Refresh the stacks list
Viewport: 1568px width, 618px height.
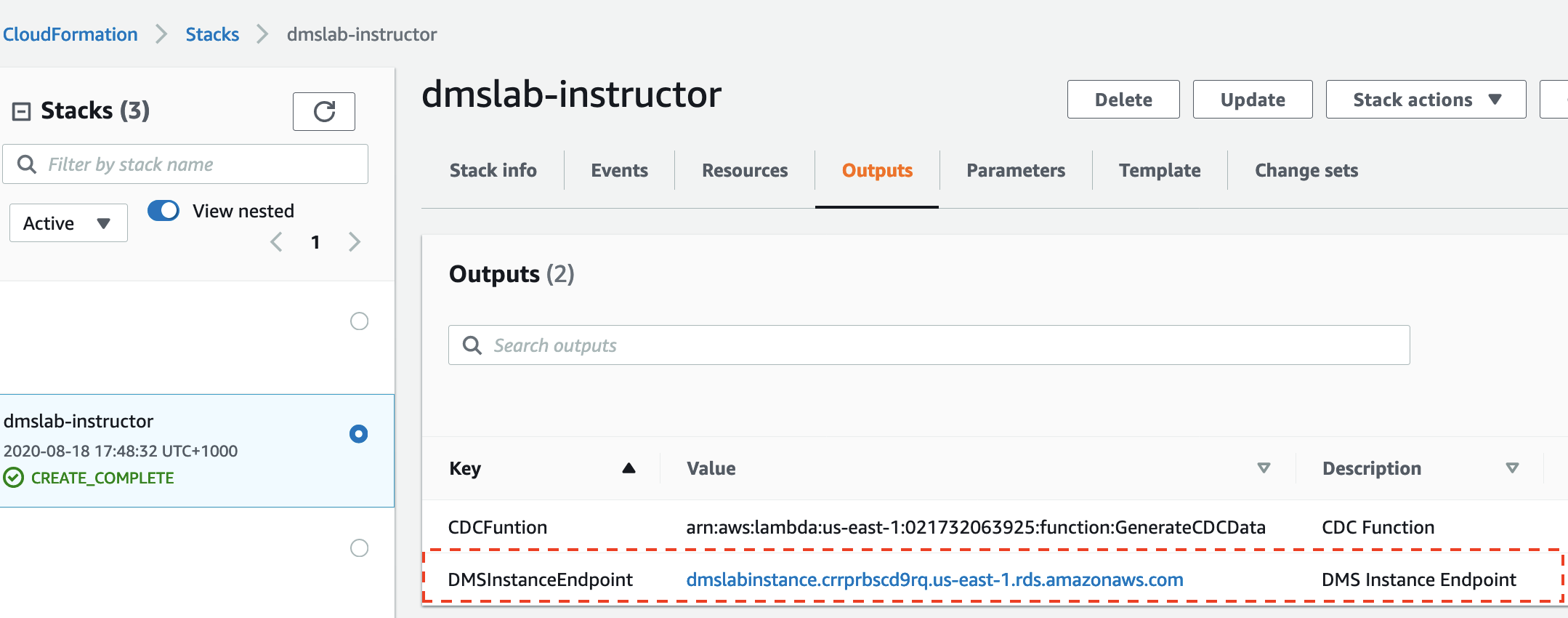pyautogui.click(x=324, y=111)
